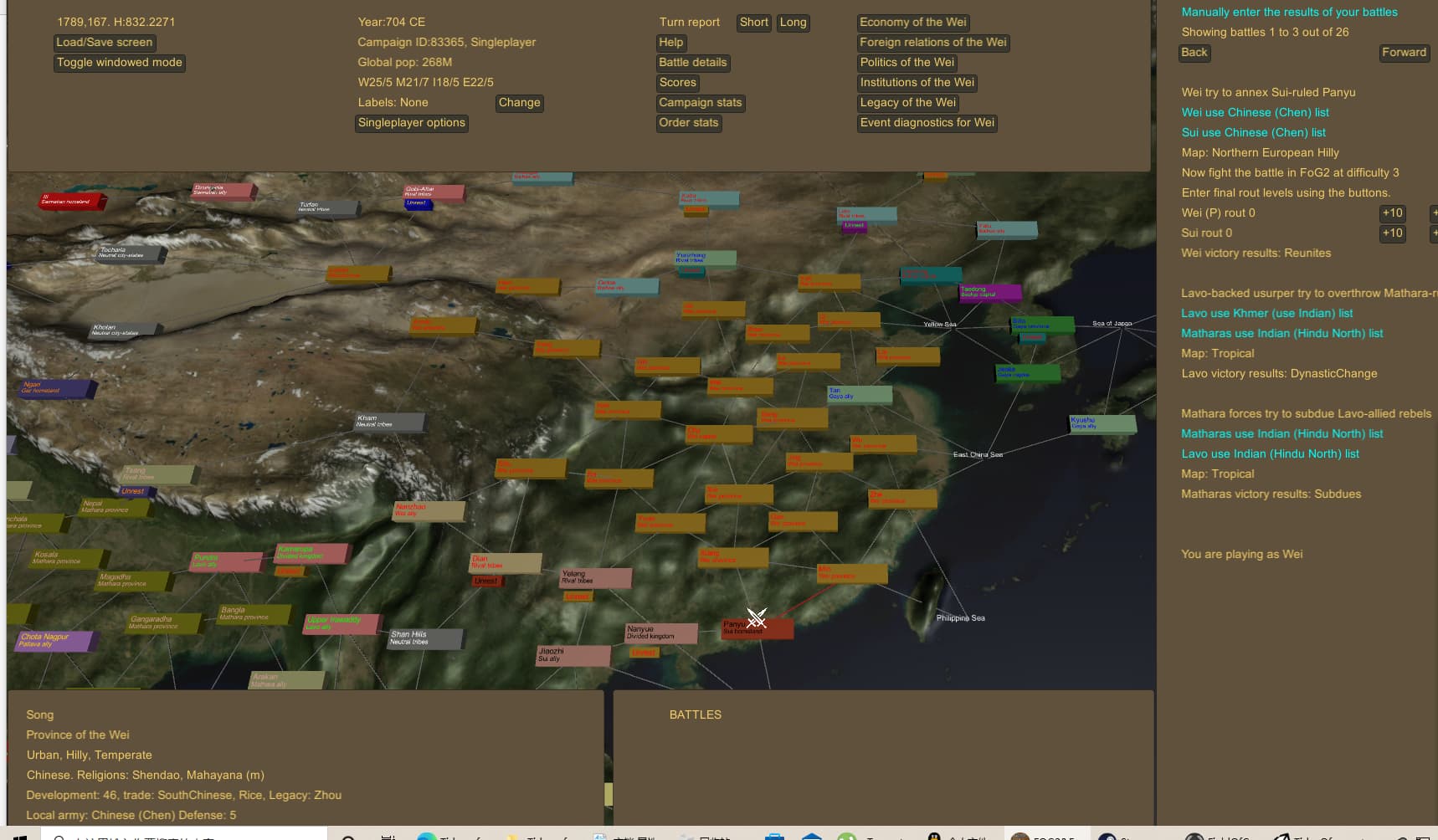Image resolution: width=1438 pixels, height=840 pixels.
Task: Select the Magadha province marker
Action: coord(134,580)
